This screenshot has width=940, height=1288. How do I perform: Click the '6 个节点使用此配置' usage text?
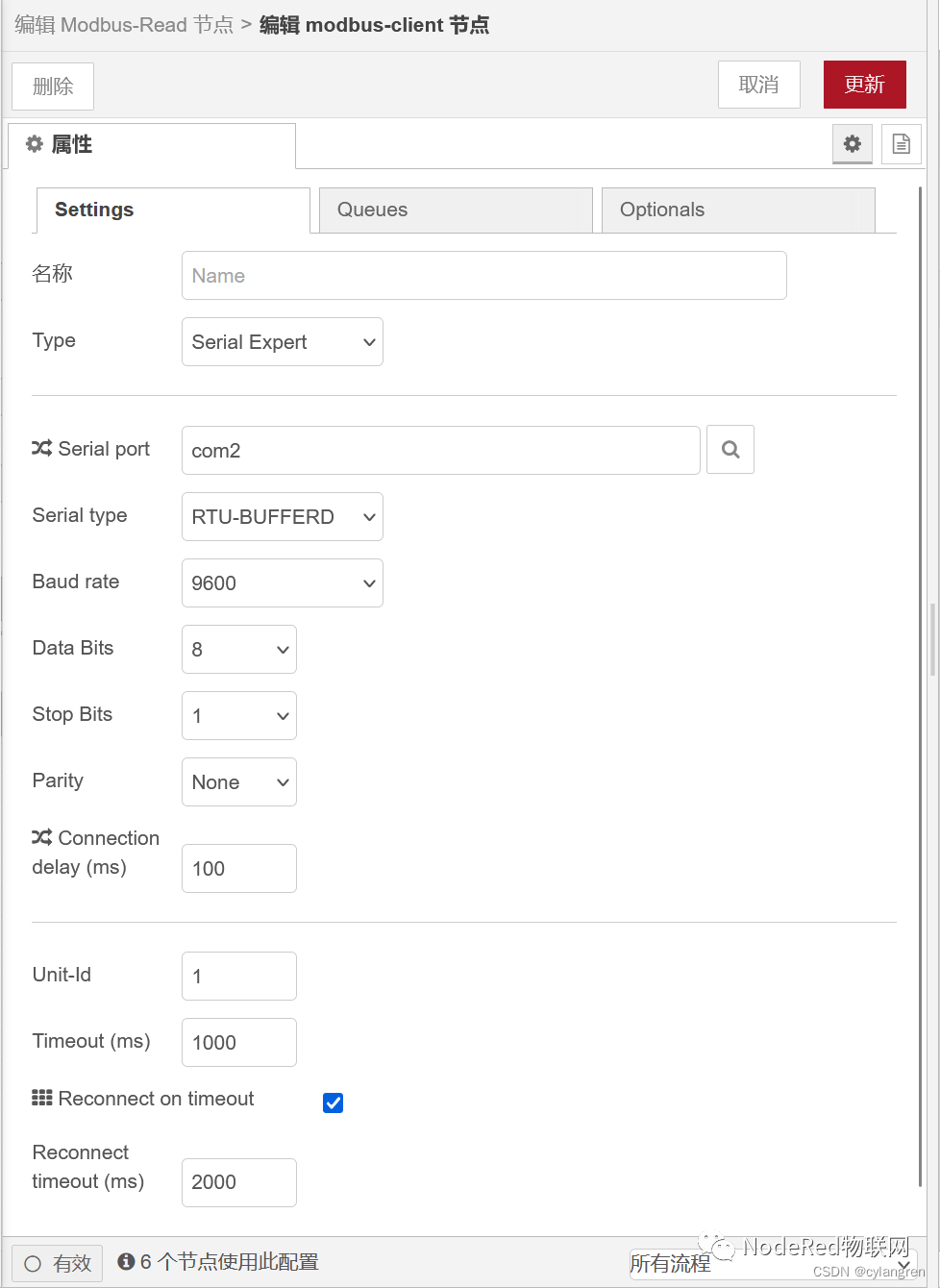(x=229, y=1262)
